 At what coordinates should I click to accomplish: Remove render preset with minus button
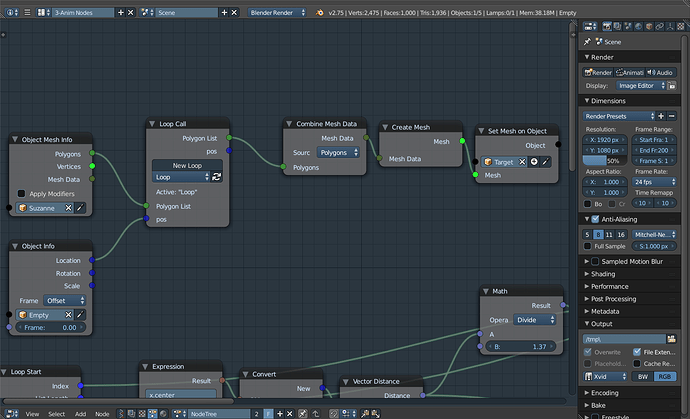[x=672, y=116]
